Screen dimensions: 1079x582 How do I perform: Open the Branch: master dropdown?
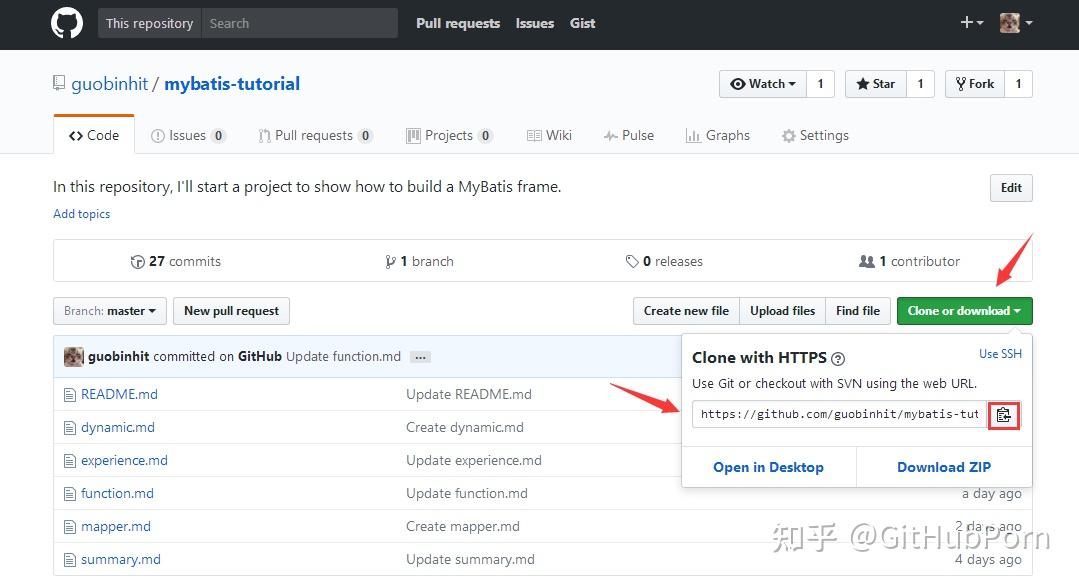point(109,311)
